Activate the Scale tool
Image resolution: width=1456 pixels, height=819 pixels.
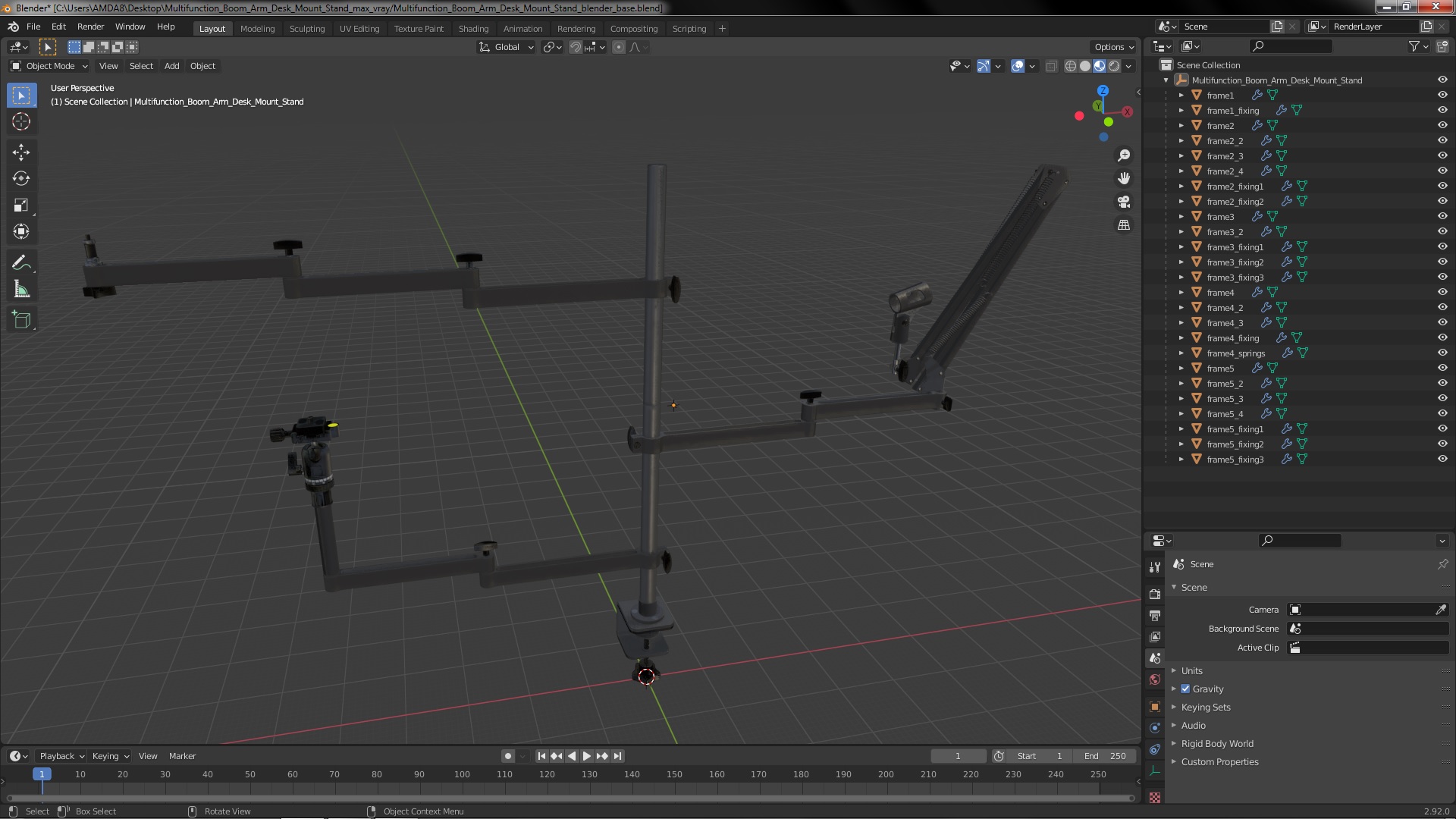click(21, 205)
